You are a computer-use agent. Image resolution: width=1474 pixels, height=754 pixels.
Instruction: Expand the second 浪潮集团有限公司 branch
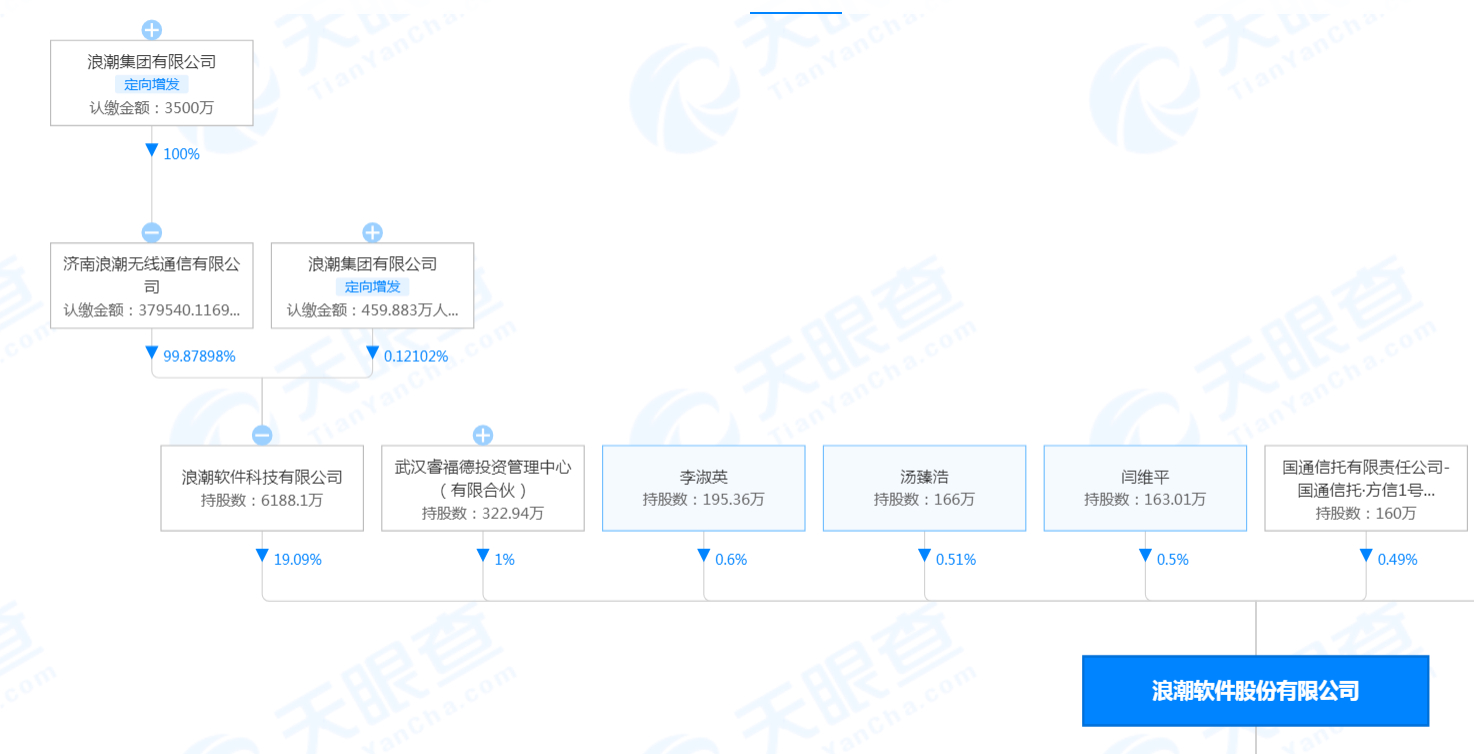[371, 231]
